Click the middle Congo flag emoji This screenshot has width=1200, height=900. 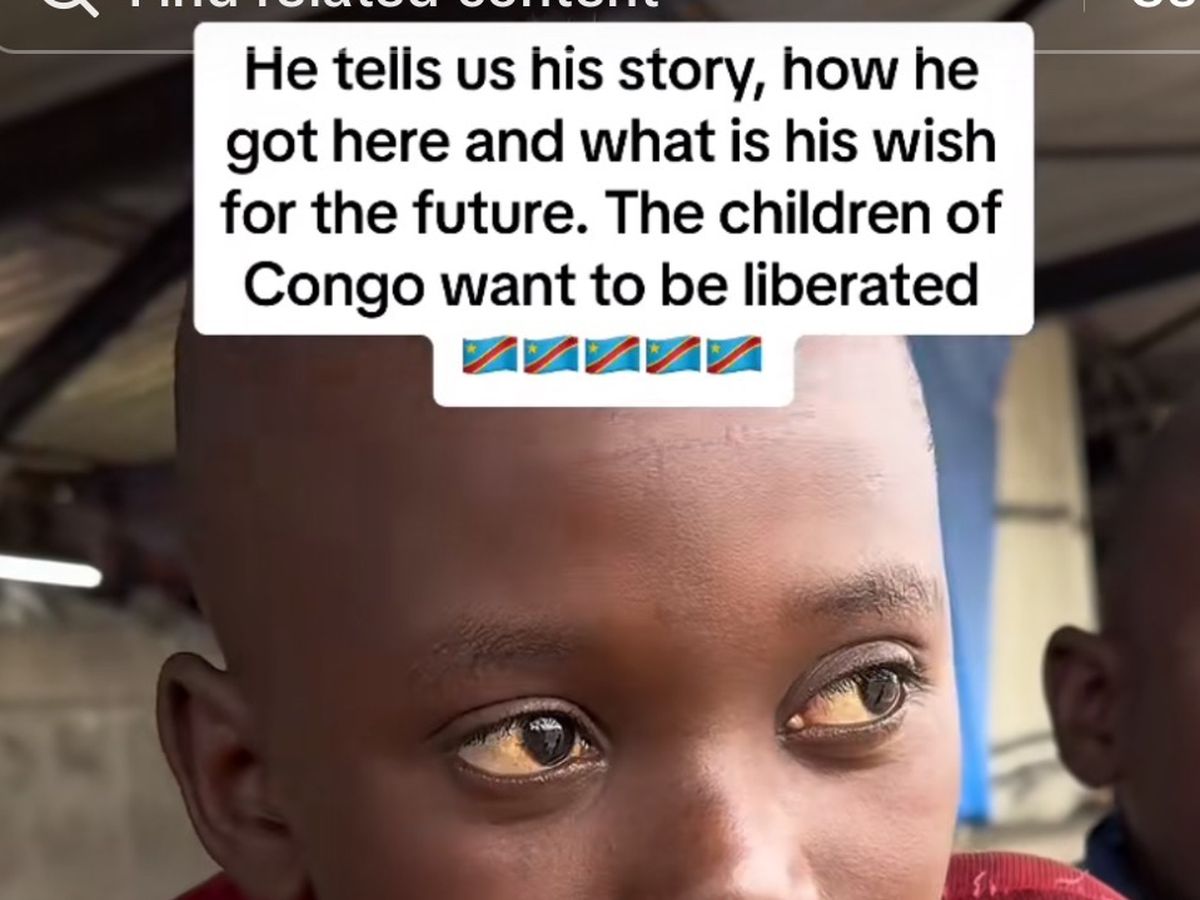[612, 355]
